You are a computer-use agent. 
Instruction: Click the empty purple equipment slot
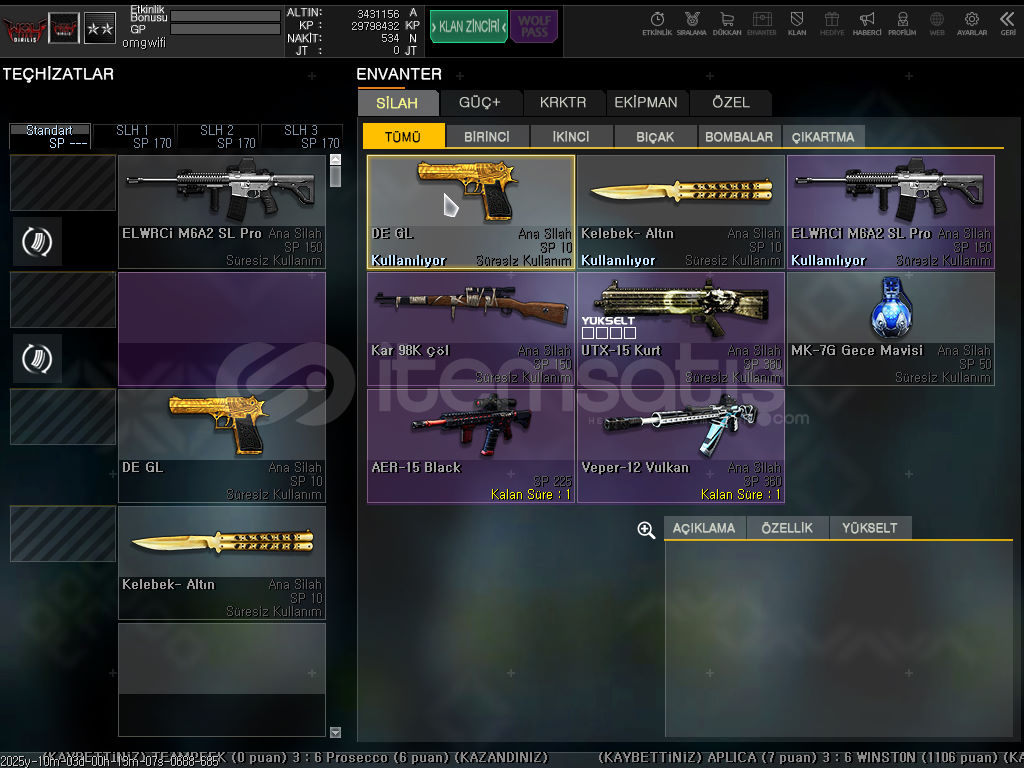click(x=222, y=329)
